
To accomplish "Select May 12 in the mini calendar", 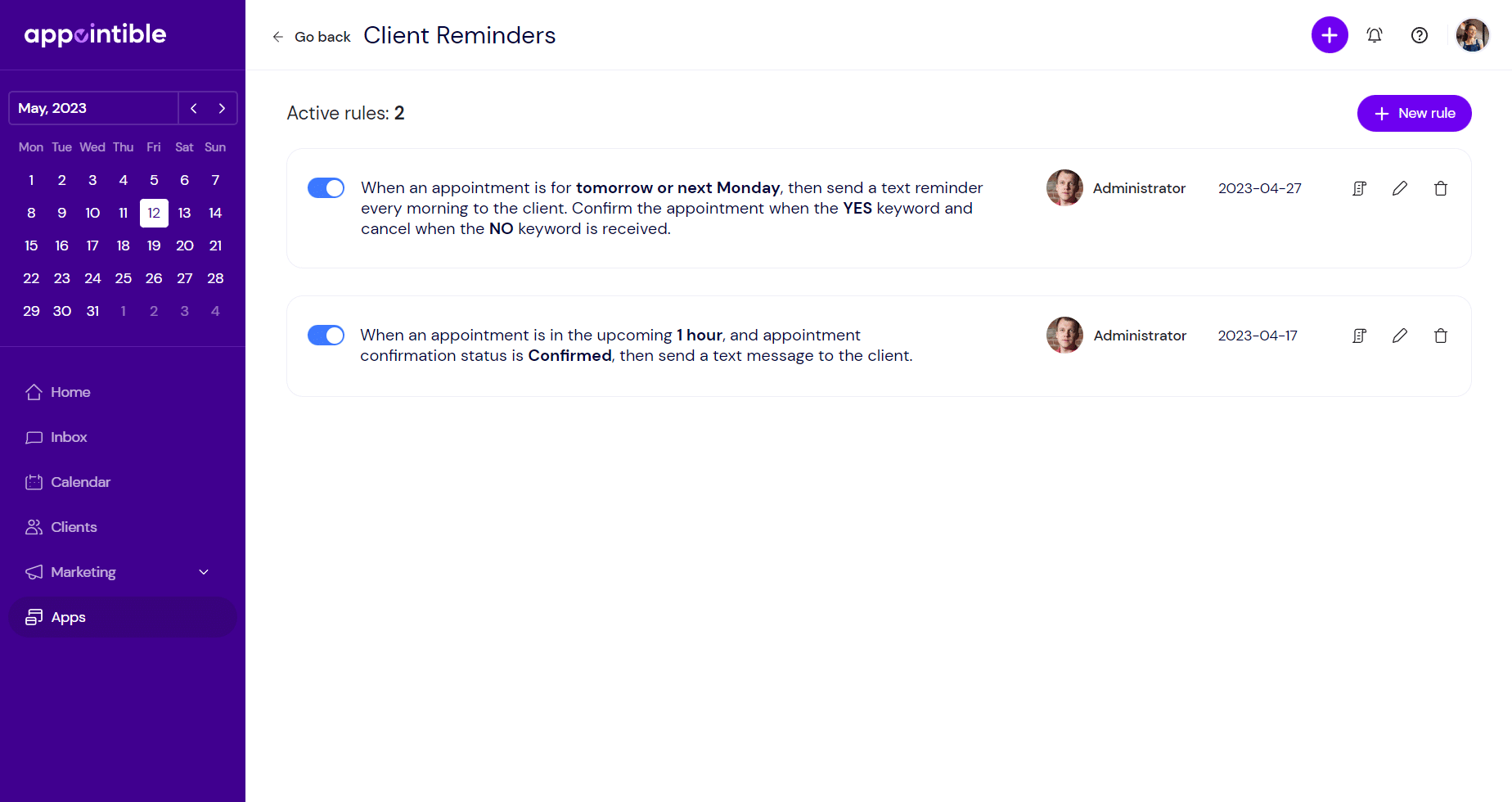I will click(x=154, y=213).
